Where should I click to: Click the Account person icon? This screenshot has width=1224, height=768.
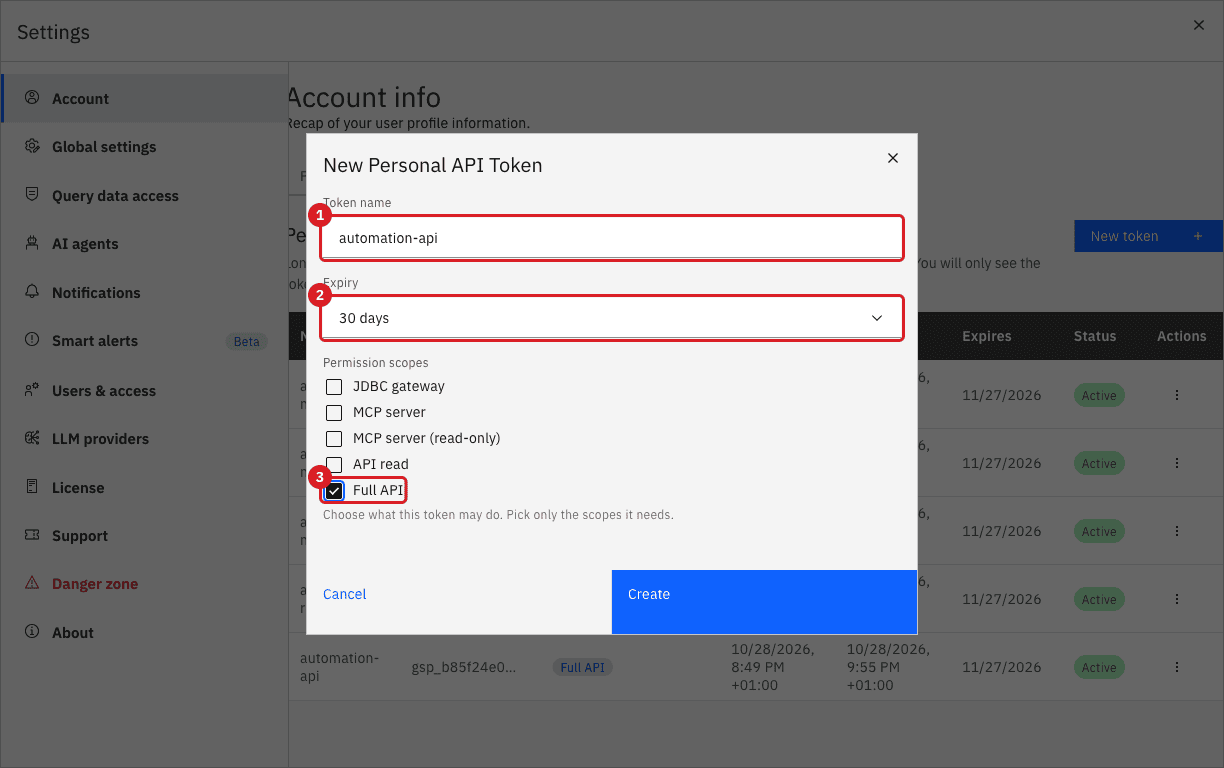[32, 98]
